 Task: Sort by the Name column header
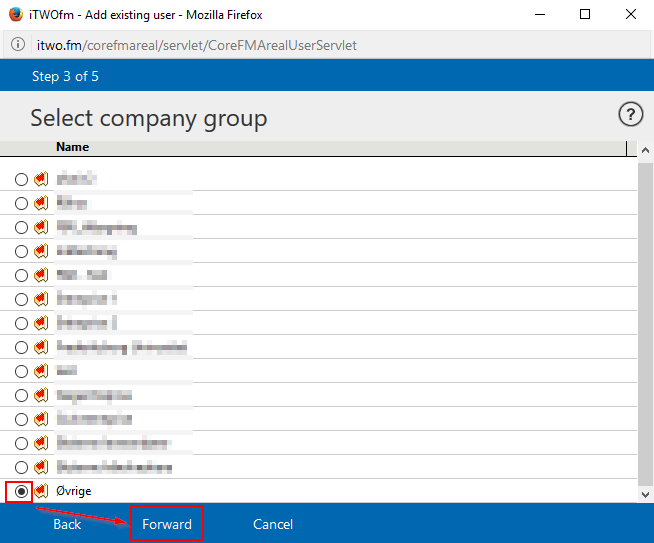pyautogui.click(x=72, y=147)
